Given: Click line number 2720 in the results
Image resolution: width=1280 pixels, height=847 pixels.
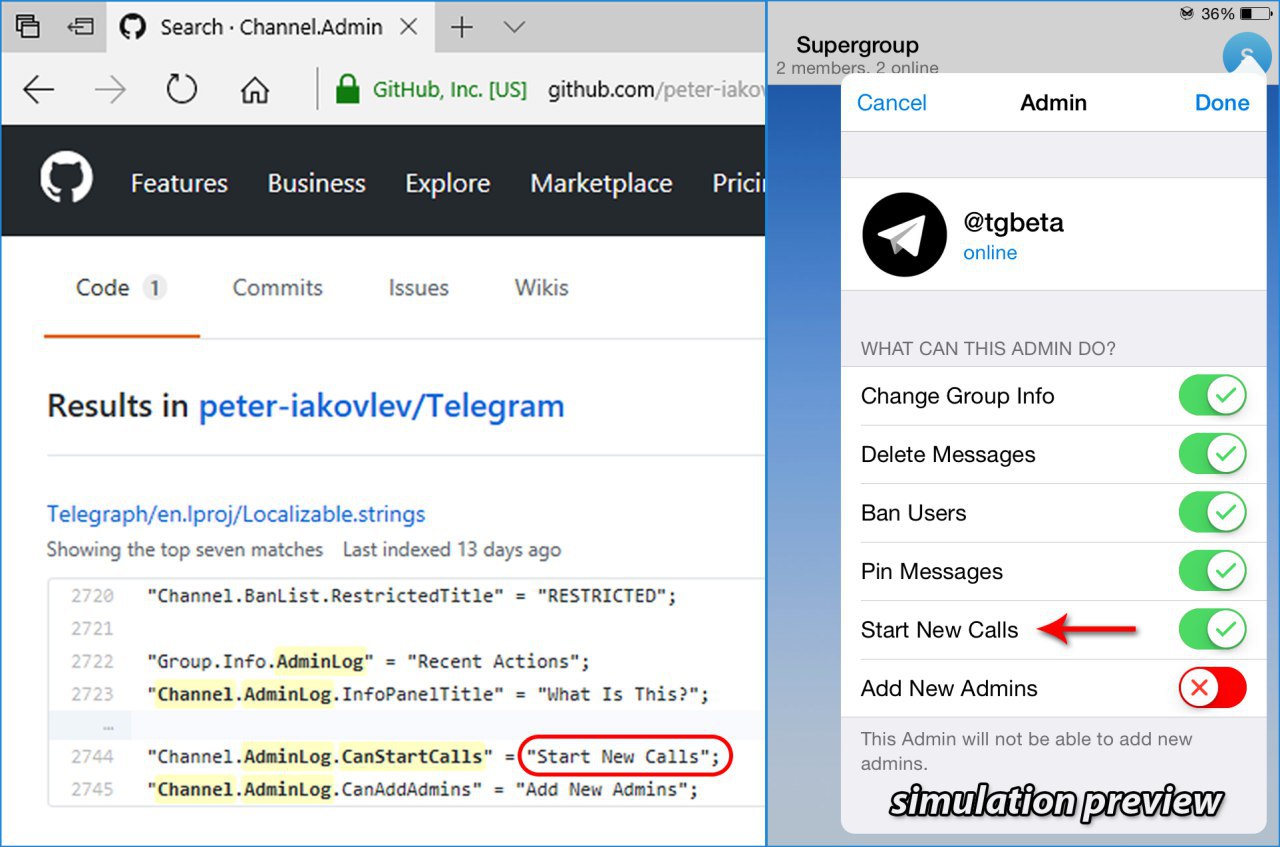Looking at the screenshot, I should (x=92, y=596).
